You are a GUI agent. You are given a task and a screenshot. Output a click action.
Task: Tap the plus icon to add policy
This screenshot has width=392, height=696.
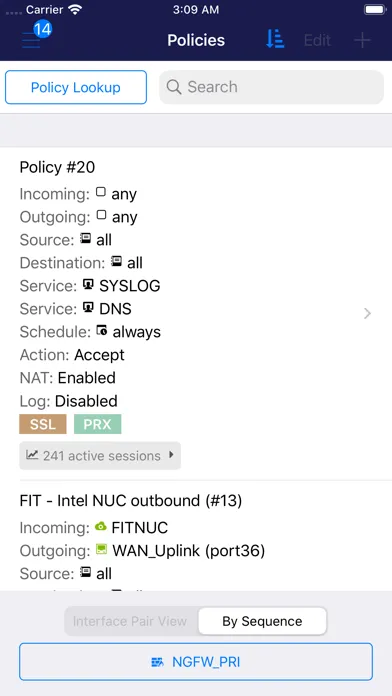(362, 40)
